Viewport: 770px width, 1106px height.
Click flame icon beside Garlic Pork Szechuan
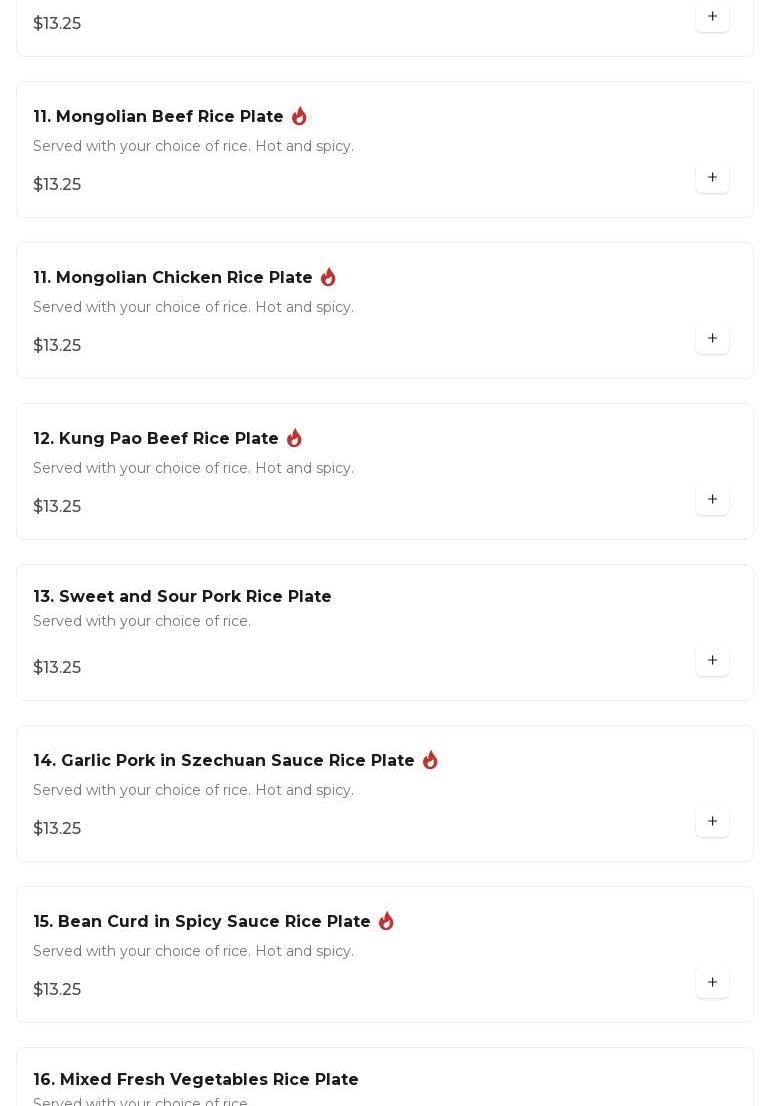(x=430, y=760)
